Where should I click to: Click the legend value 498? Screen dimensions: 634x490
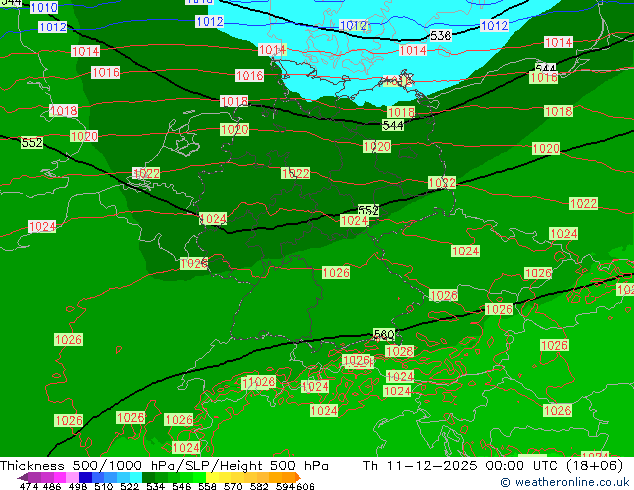tap(78, 486)
